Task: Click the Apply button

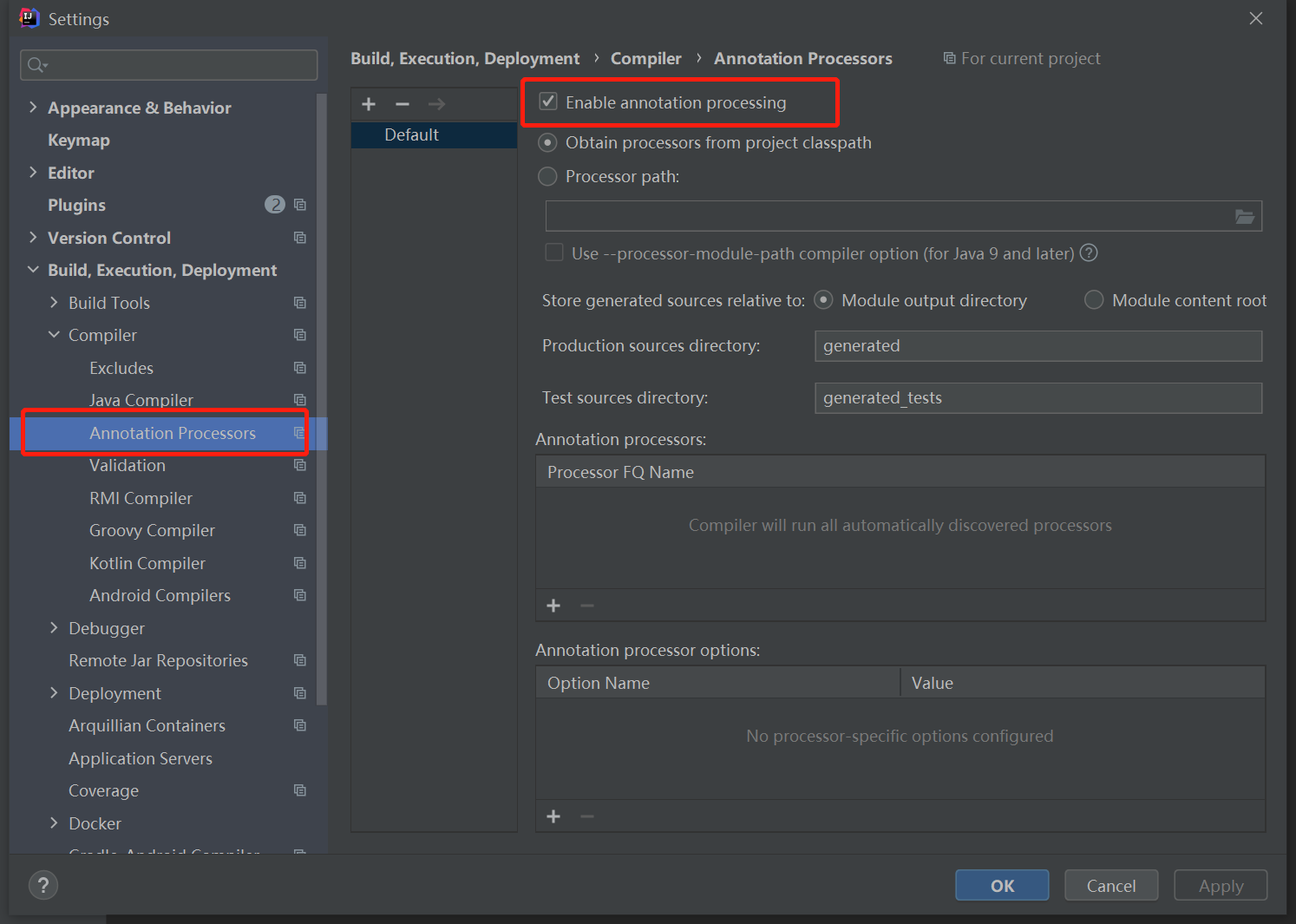Action: 1221,885
